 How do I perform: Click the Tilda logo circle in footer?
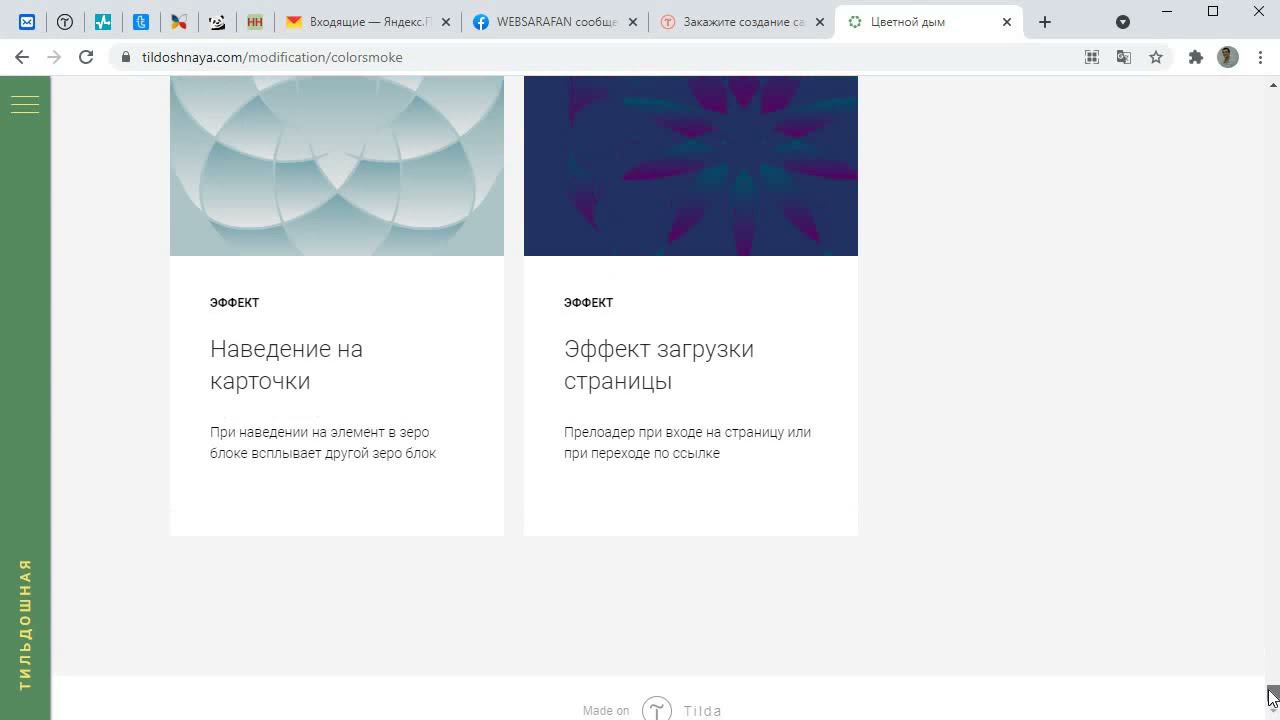point(656,709)
